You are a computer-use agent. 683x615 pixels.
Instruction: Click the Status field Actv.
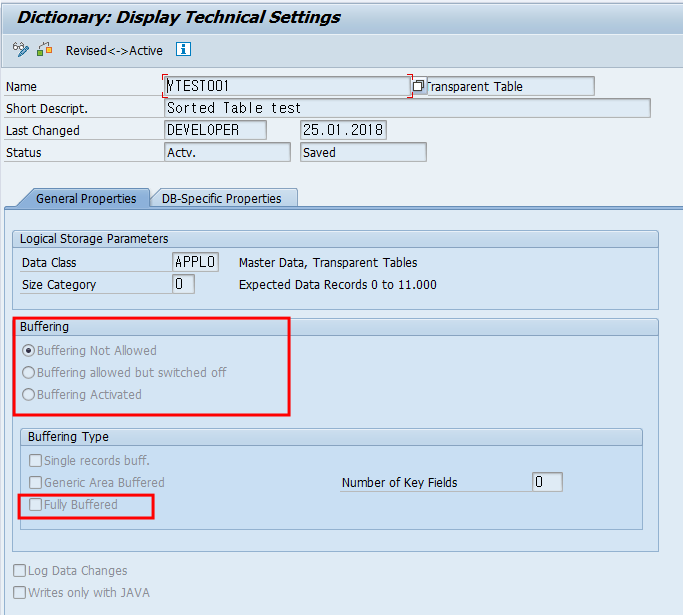point(227,152)
